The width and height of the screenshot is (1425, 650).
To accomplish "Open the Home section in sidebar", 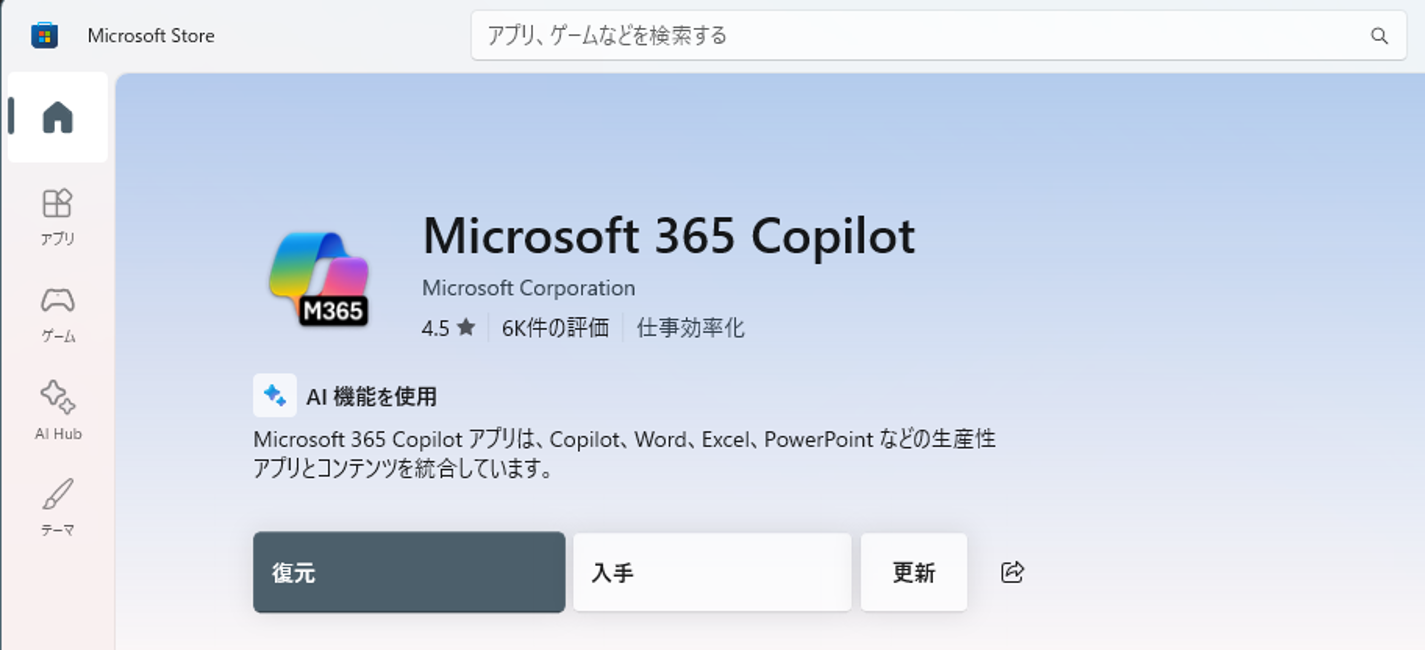I will click(x=57, y=117).
